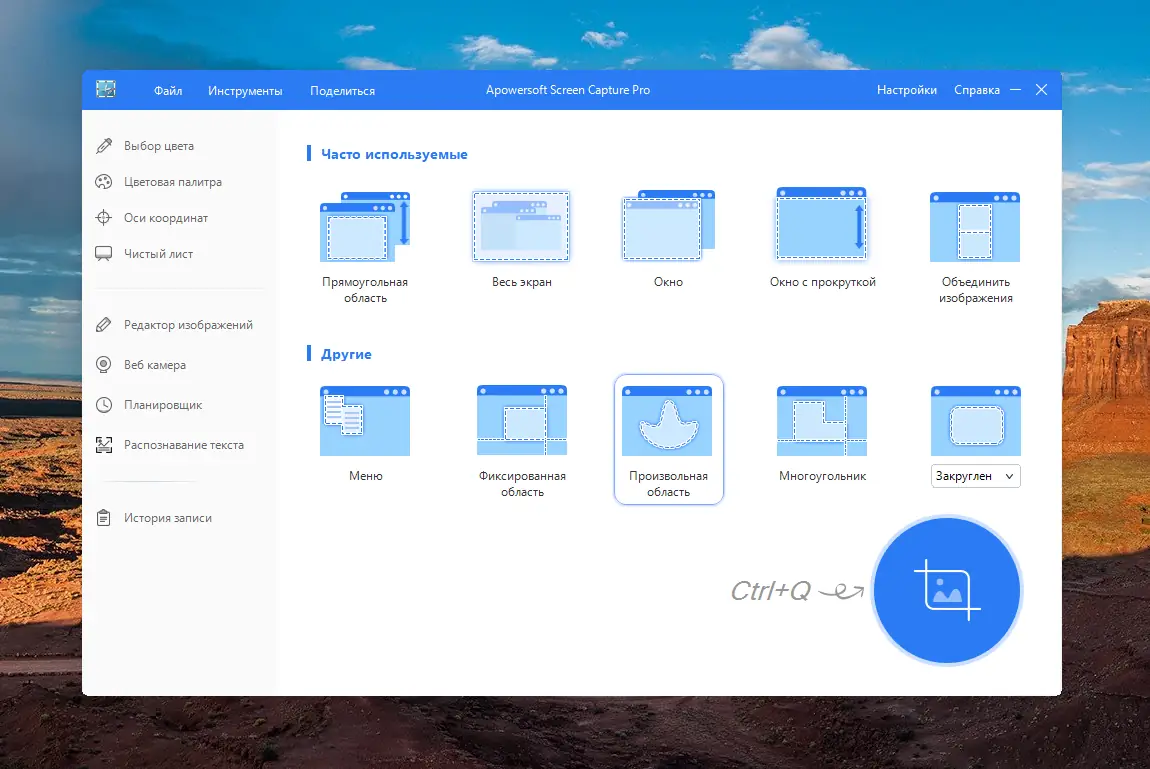Open the rounded shape dropdown (Закруглен)
This screenshot has width=1150, height=769.
(x=975, y=476)
